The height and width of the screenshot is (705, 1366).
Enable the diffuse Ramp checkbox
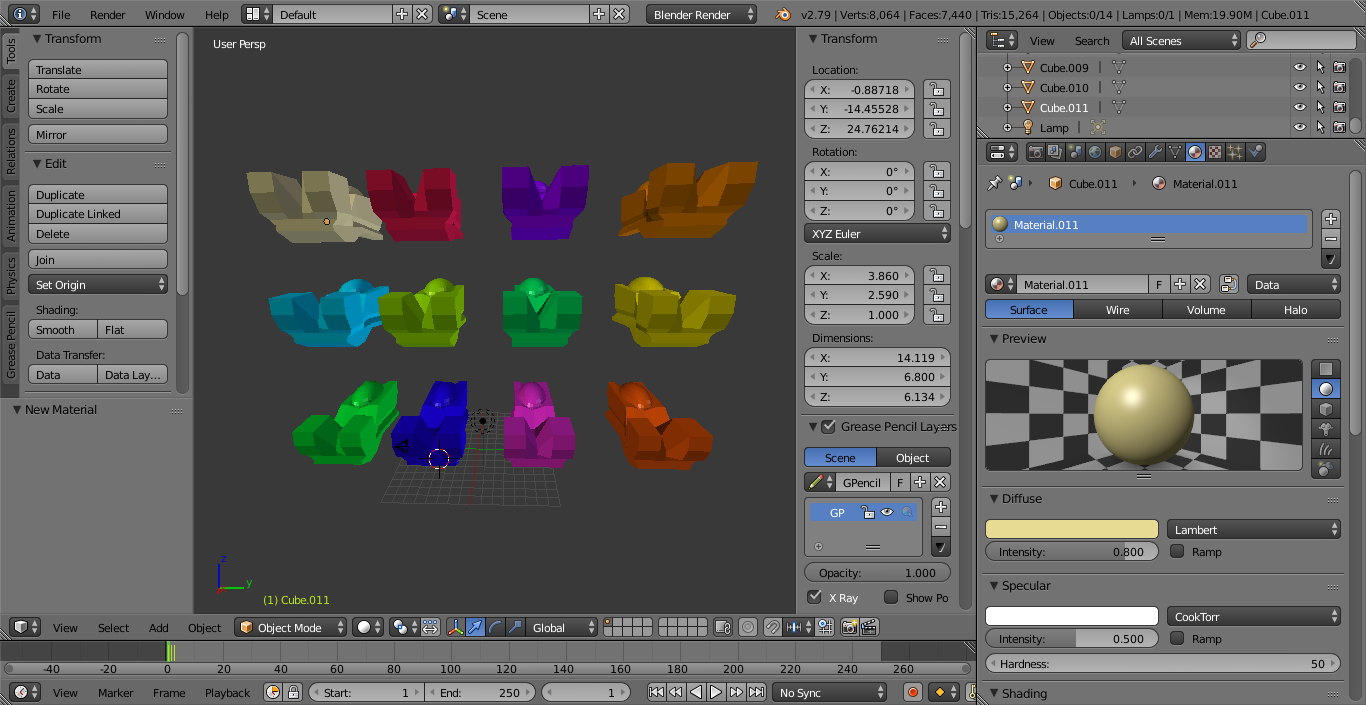point(1177,551)
